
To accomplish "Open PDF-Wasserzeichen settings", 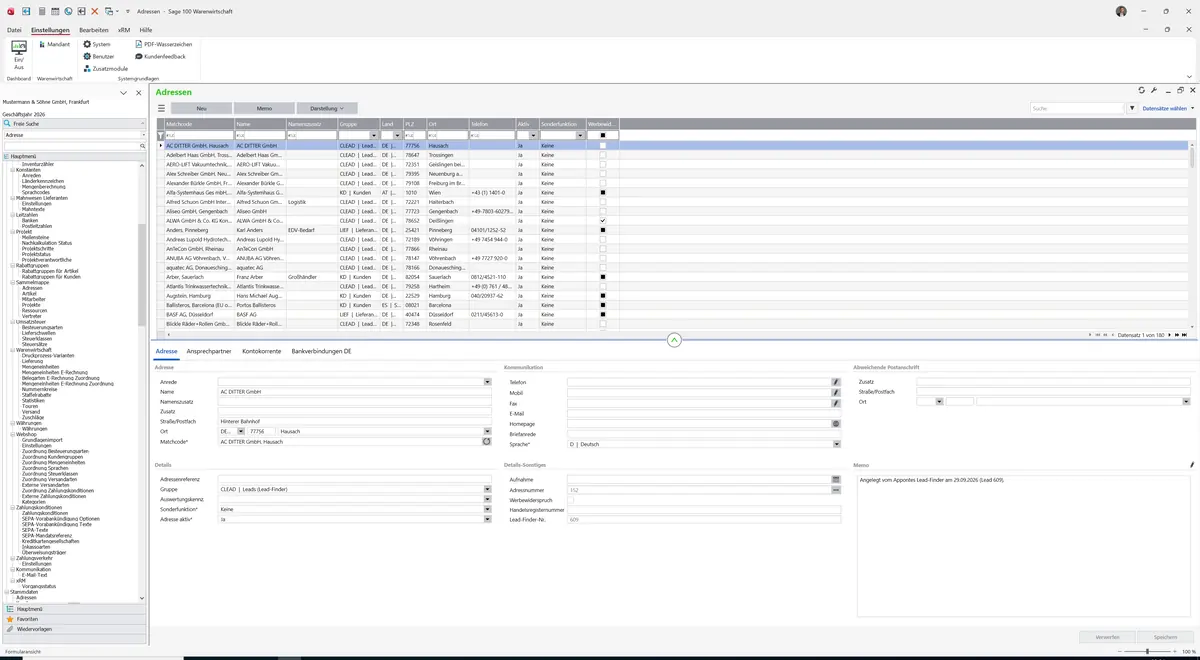I will click(163, 44).
